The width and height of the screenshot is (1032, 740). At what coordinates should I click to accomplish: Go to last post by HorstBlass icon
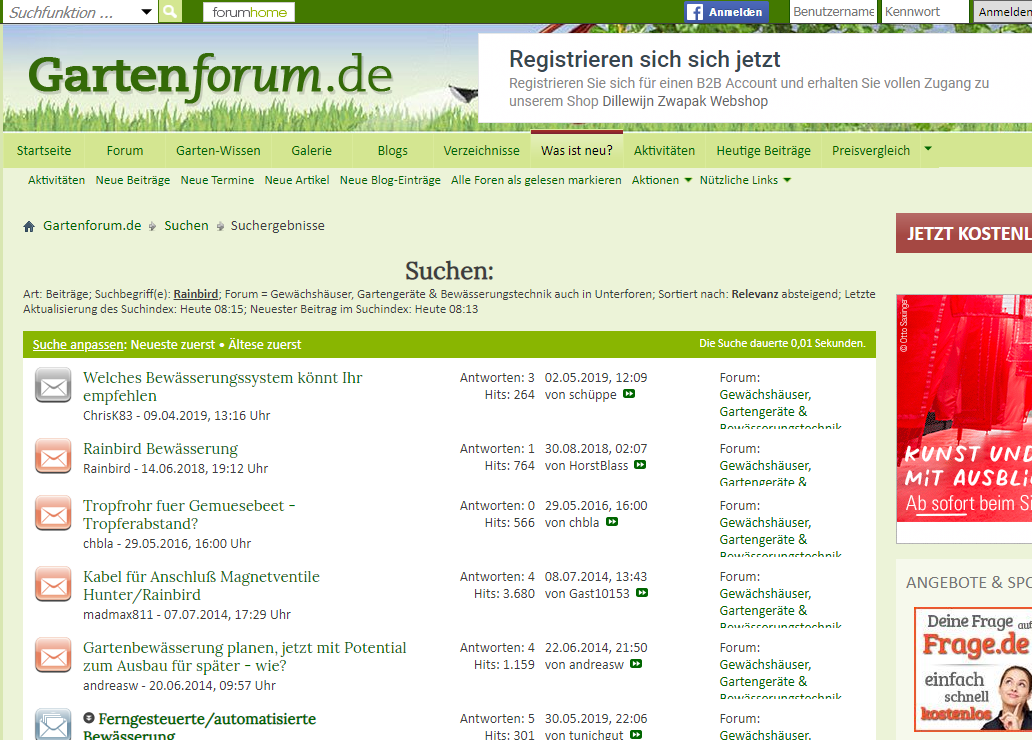(640, 465)
